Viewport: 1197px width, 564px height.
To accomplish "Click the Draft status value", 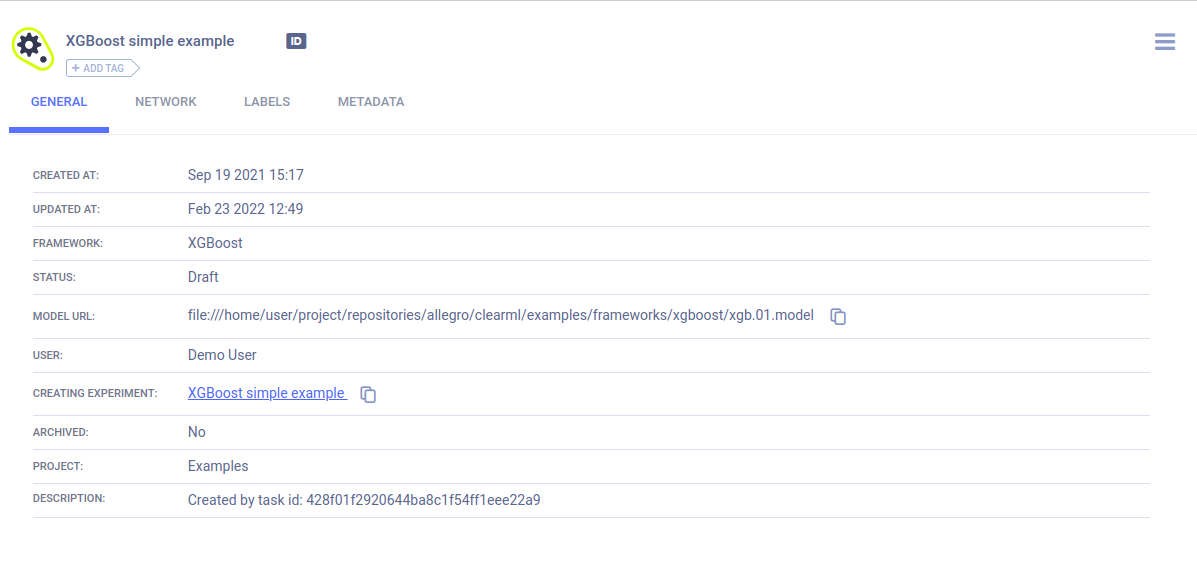I will (203, 277).
